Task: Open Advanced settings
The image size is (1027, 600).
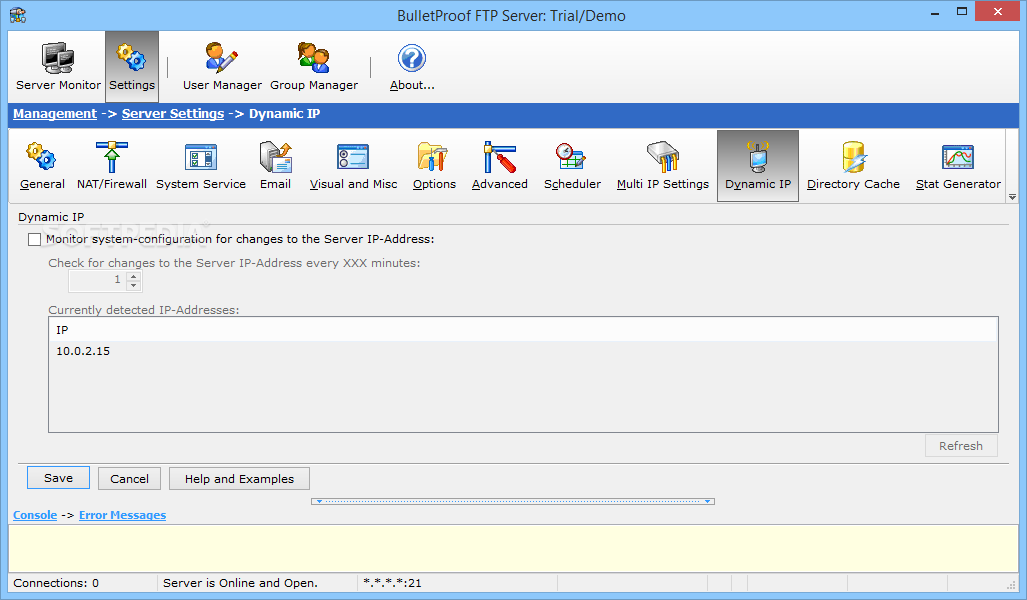Action: pos(500,166)
